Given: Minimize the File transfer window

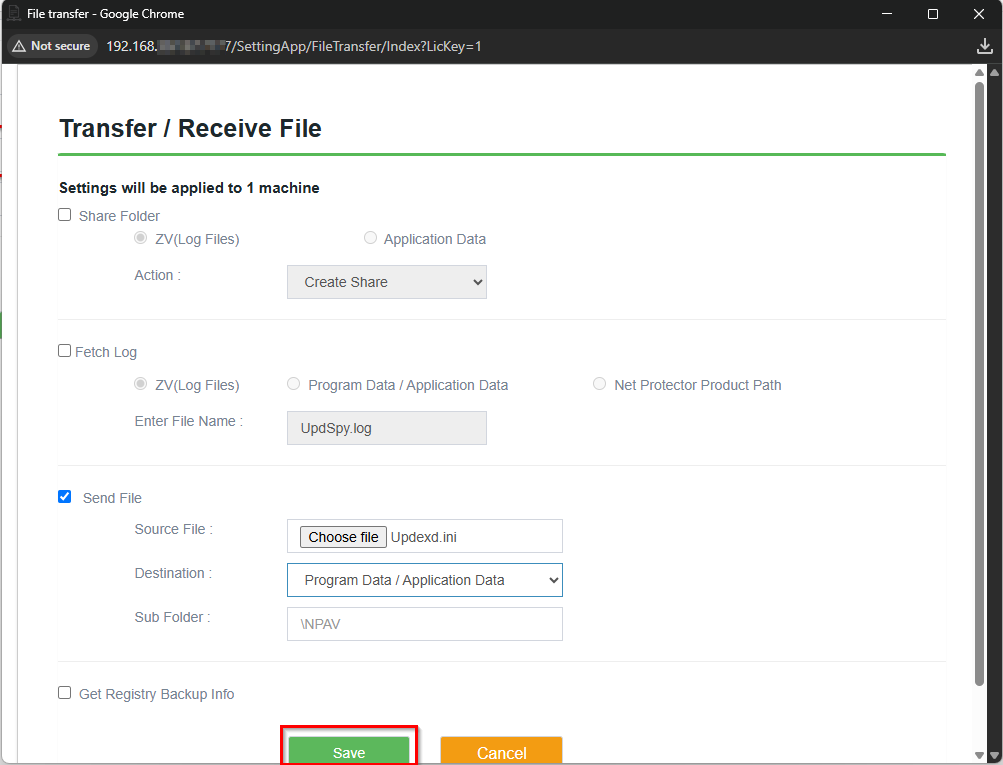Looking at the screenshot, I should pos(887,14).
